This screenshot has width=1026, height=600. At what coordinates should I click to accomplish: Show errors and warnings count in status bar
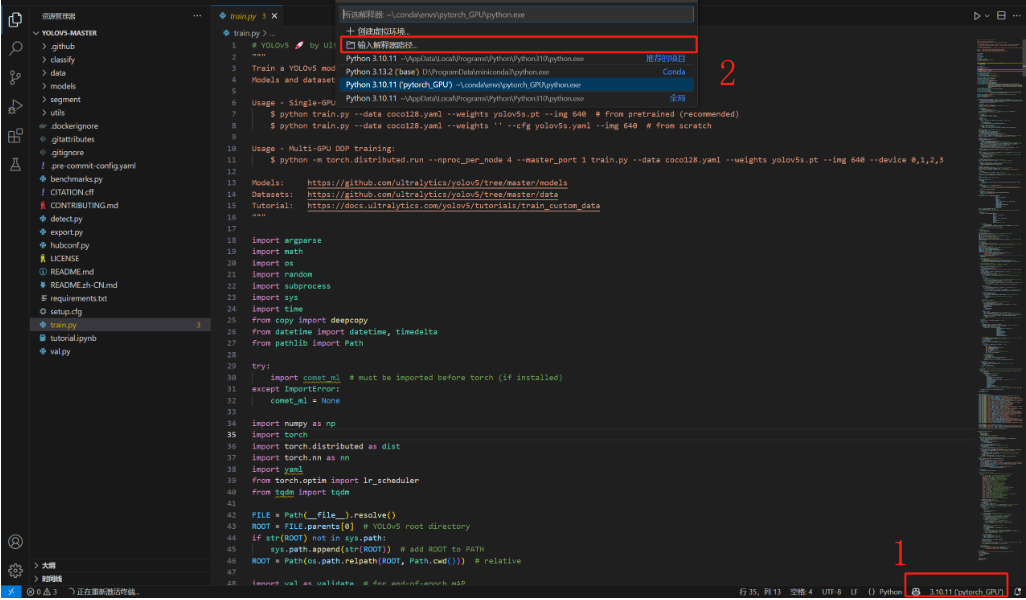(x=42, y=591)
